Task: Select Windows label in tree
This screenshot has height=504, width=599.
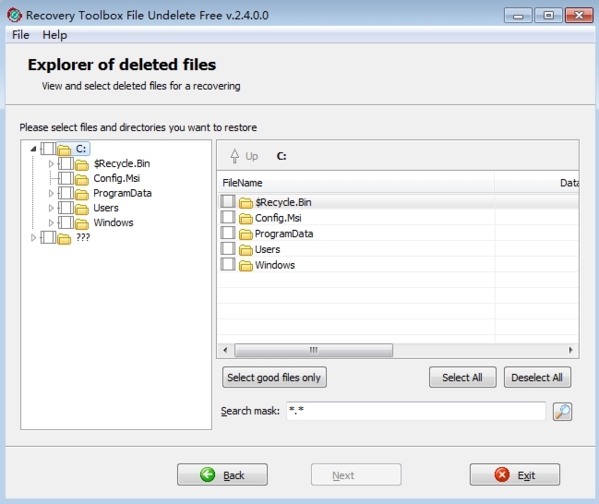Action: click(x=113, y=222)
